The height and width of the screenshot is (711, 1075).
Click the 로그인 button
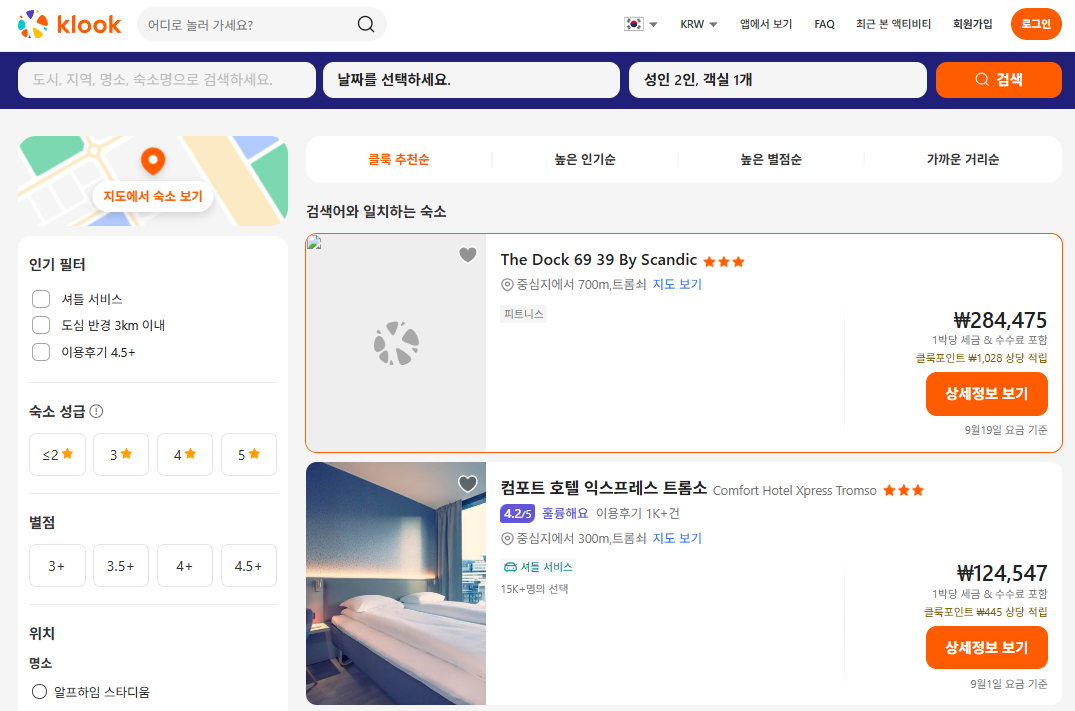pyautogui.click(x=1036, y=24)
